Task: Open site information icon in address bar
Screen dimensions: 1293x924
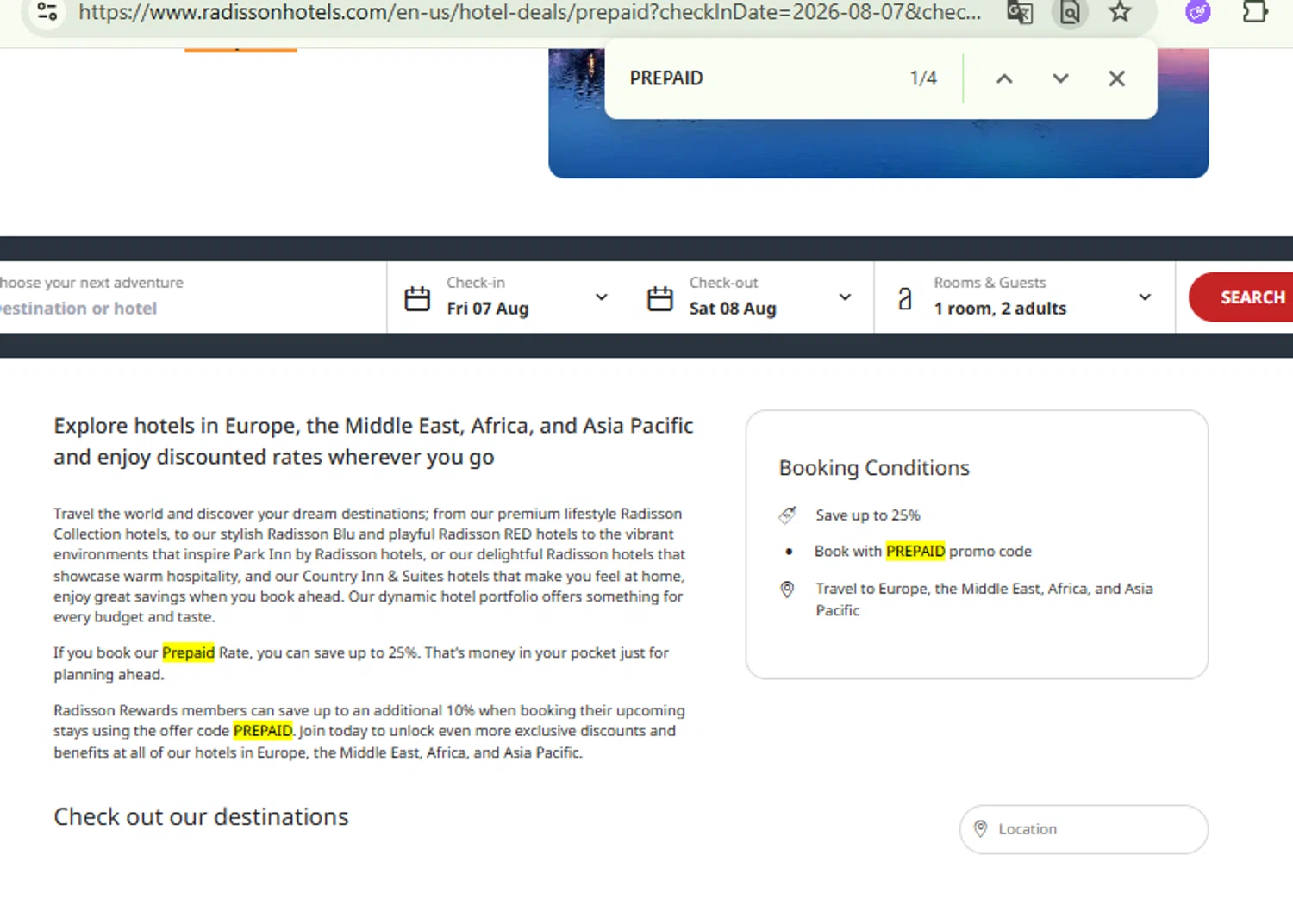Action: coord(47,12)
